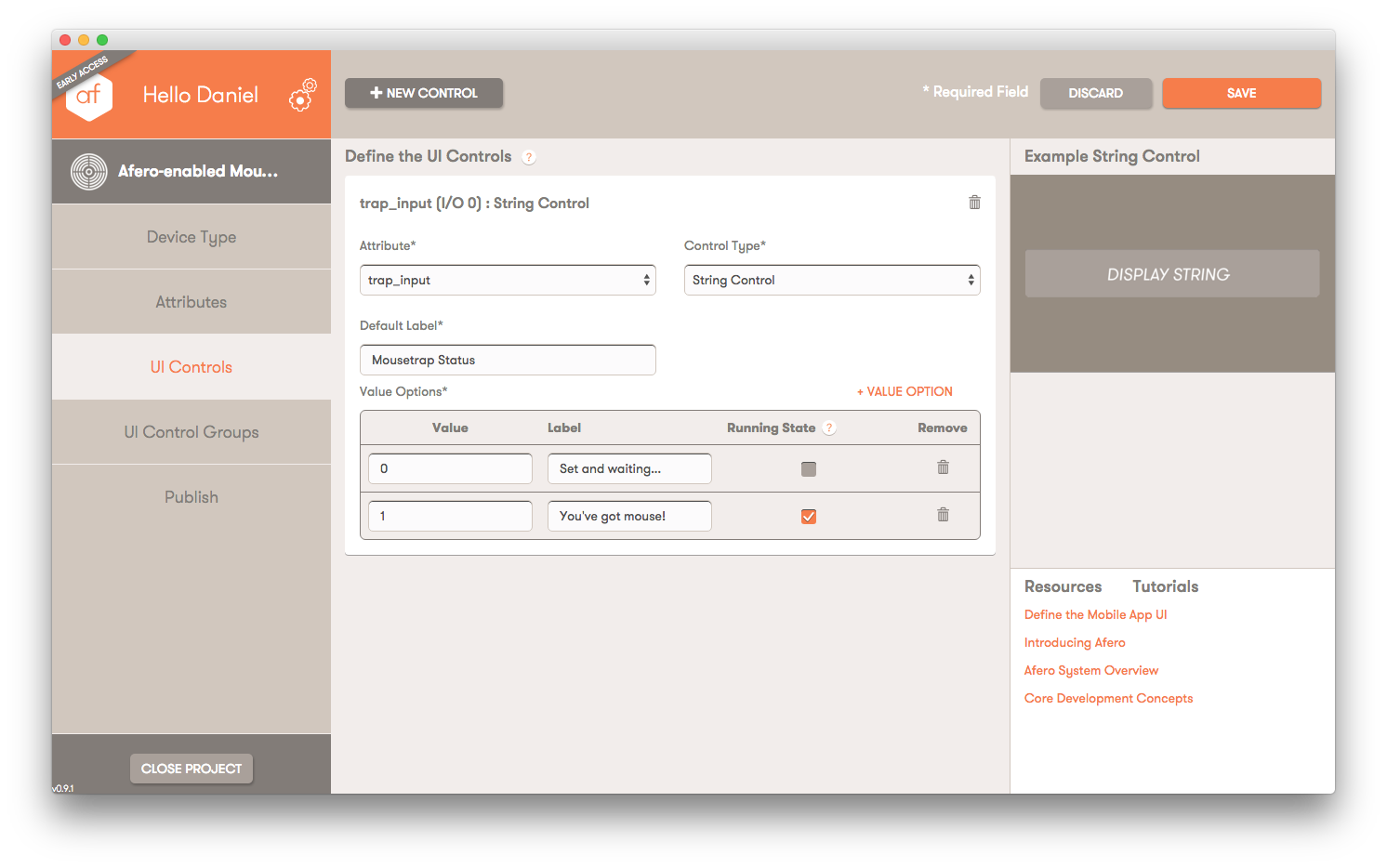Open 'Define the Mobile App UI' link
The height and width of the screenshot is (868, 1387).
[1095, 614]
